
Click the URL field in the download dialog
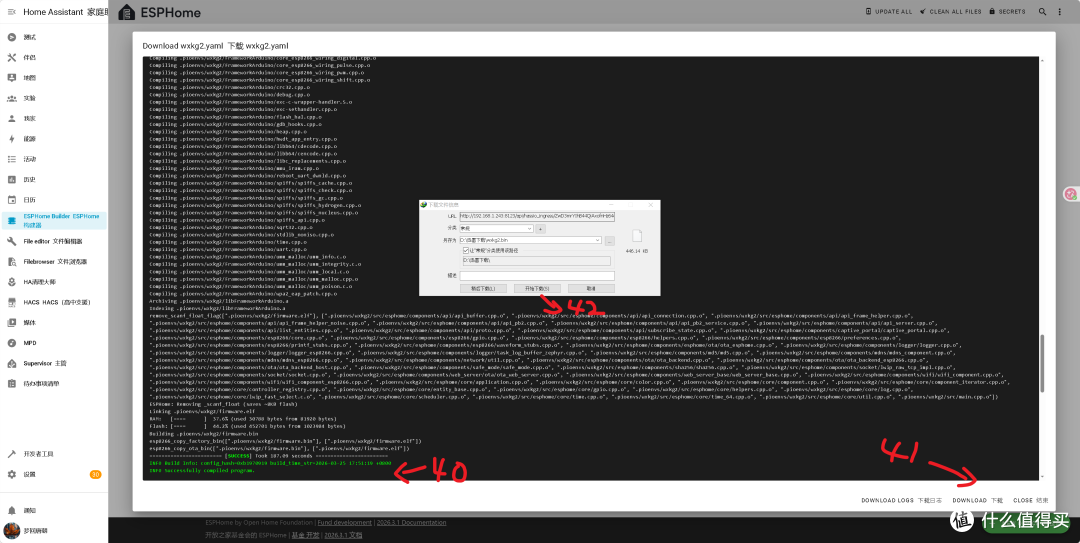coord(537,216)
